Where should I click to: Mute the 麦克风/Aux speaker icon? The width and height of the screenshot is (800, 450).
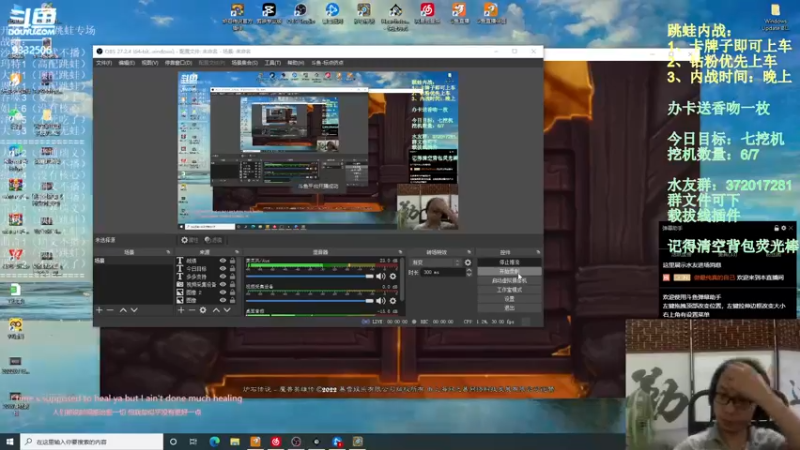(x=381, y=276)
